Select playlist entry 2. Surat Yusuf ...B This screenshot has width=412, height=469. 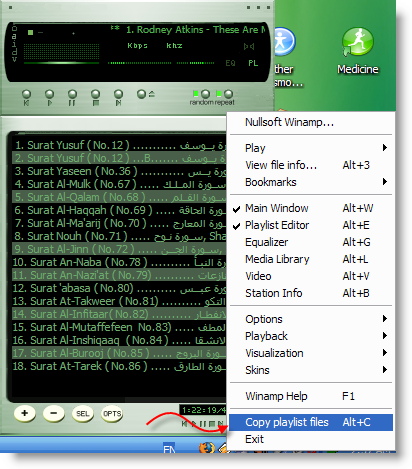coord(119,158)
